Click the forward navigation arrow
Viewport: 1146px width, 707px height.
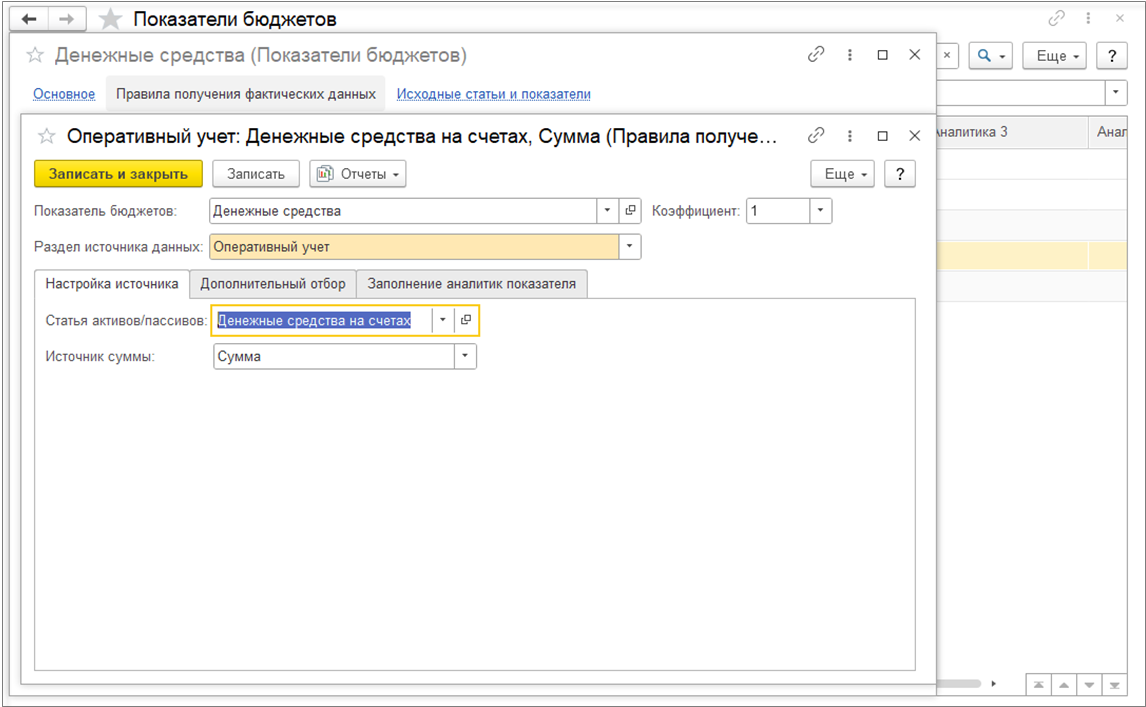click(66, 19)
